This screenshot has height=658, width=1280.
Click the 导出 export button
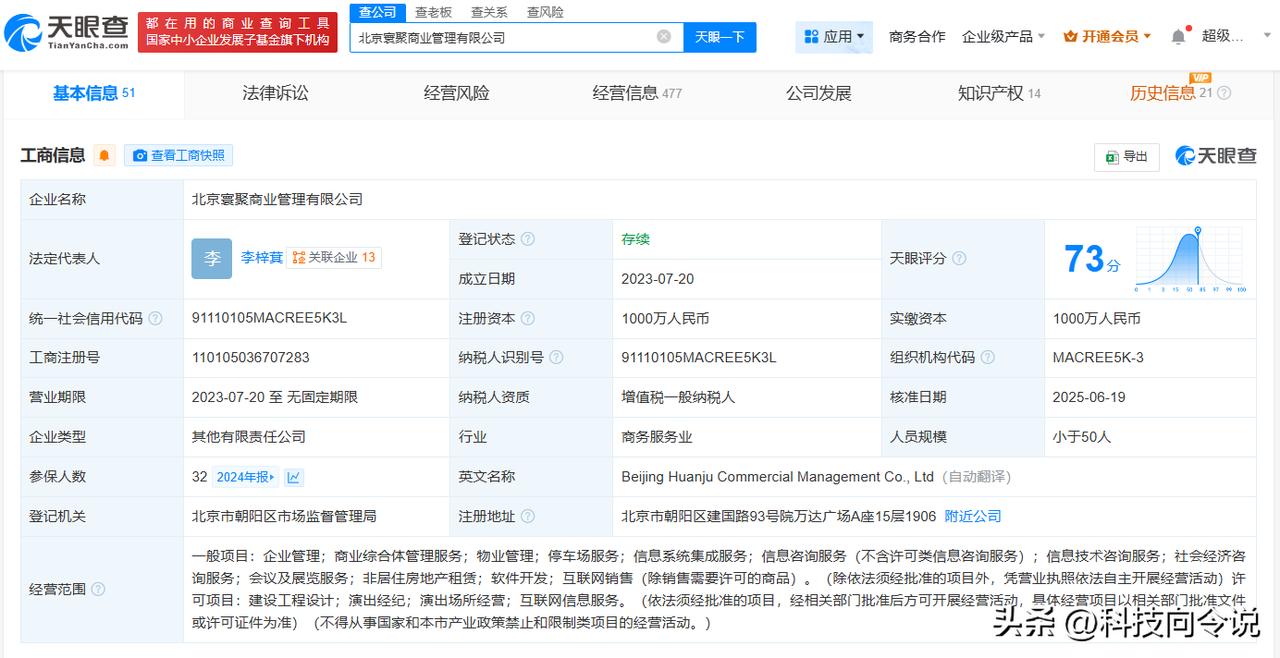coord(1127,157)
